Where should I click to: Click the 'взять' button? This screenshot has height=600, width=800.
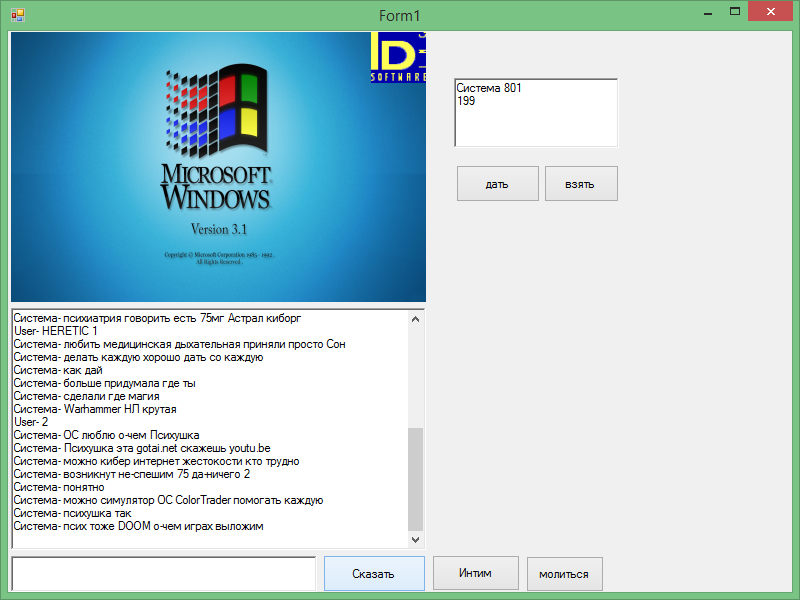coord(581,184)
